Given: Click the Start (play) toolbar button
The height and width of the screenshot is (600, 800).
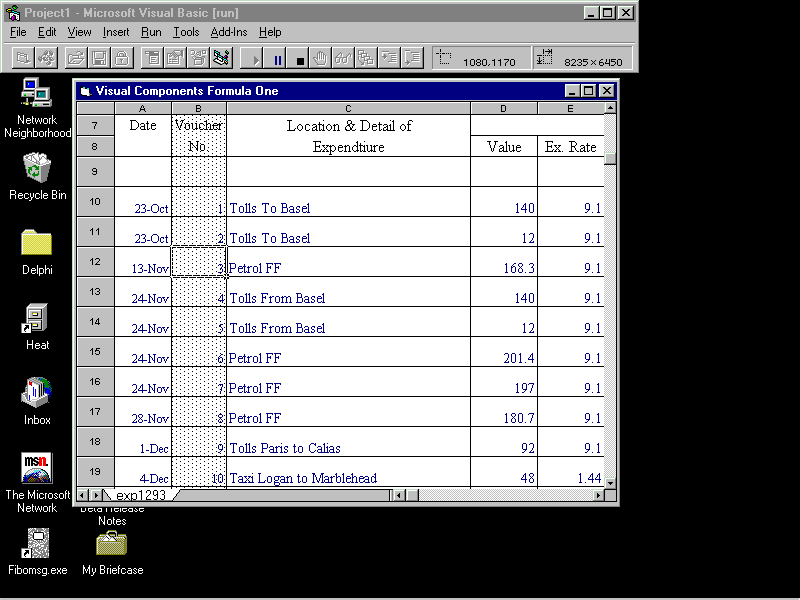Looking at the screenshot, I should (256, 59).
